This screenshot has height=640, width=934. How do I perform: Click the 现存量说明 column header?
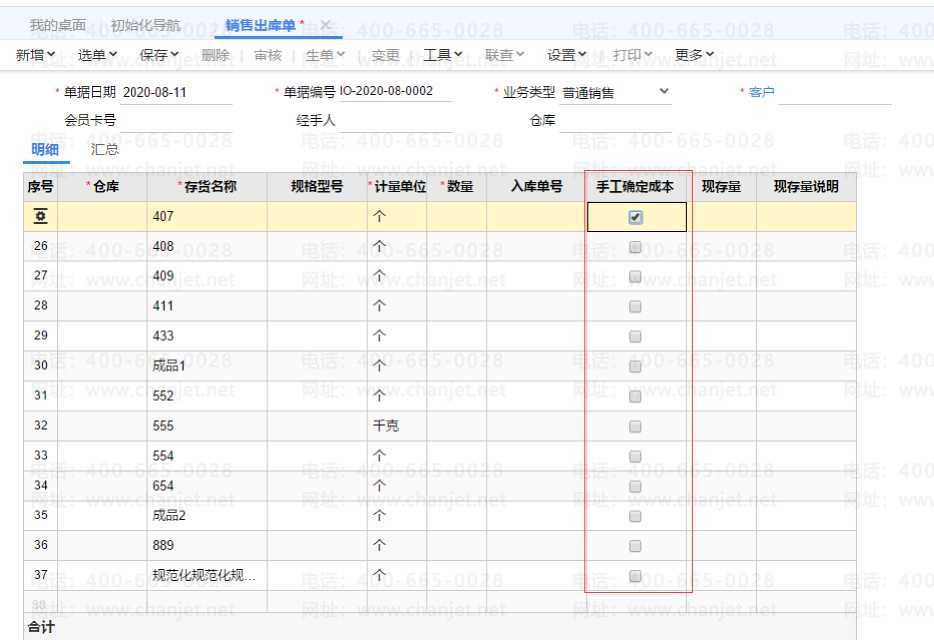(806, 187)
